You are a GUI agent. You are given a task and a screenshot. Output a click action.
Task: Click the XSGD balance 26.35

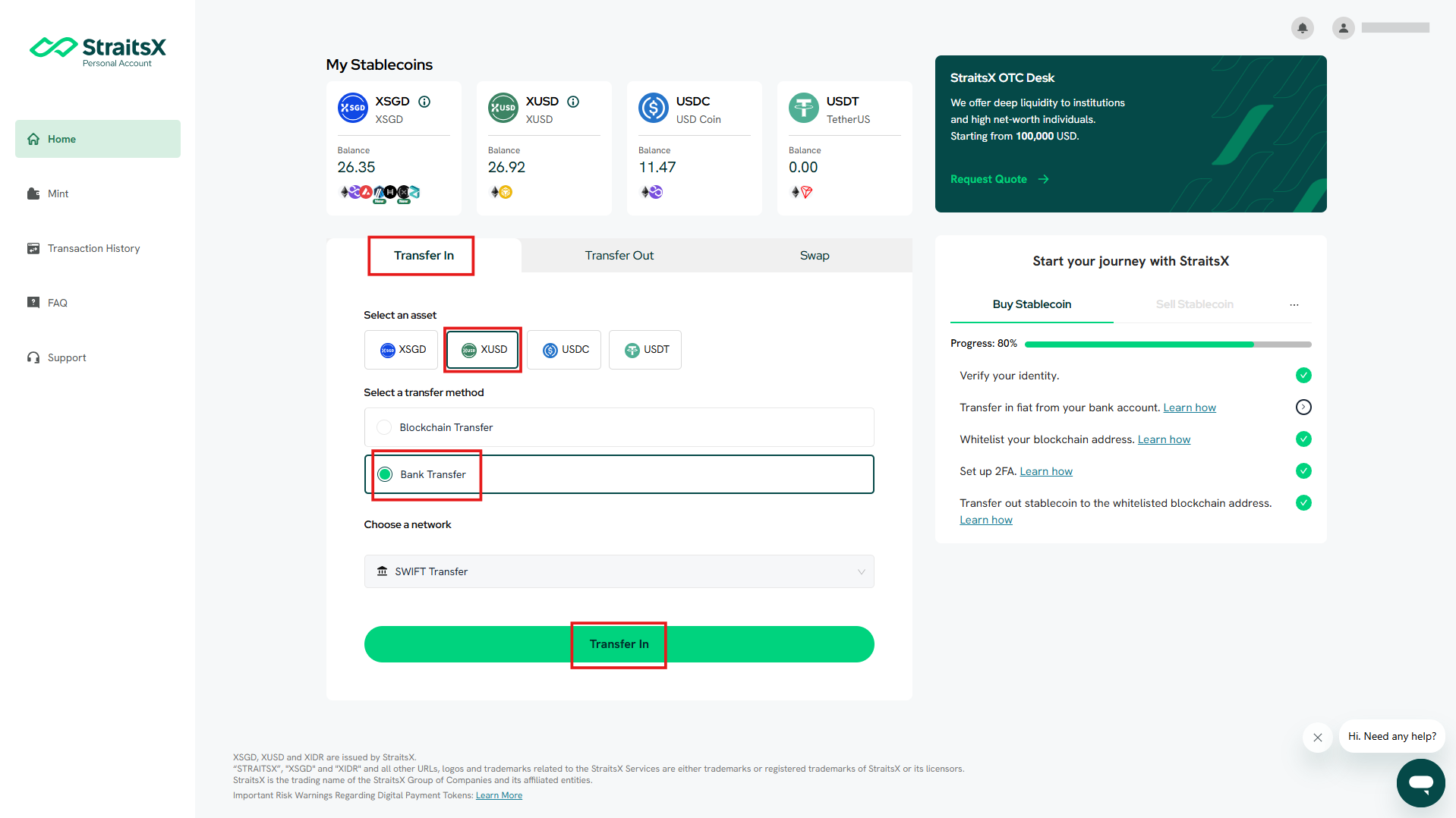(x=356, y=167)
